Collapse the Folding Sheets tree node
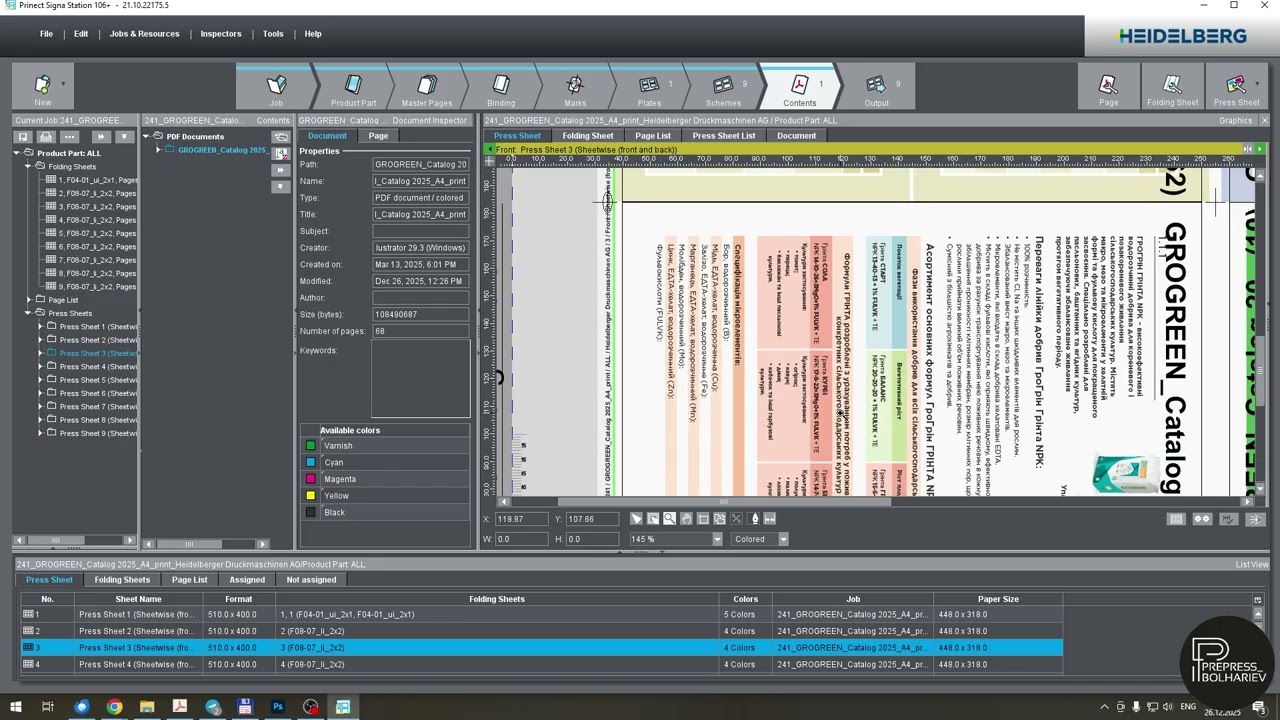Image resolution: width=1280 pixels, height=720 pixels. 29,166
